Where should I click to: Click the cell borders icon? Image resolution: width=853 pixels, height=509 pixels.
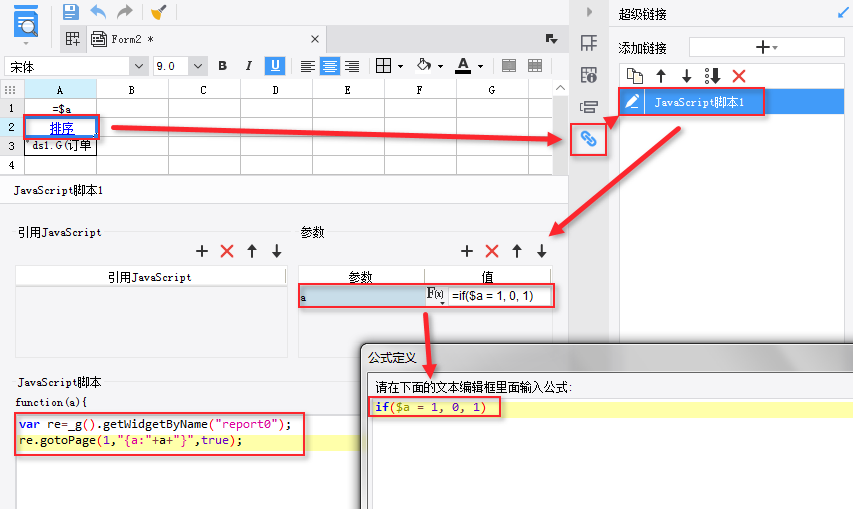click(x=384, y=66)
